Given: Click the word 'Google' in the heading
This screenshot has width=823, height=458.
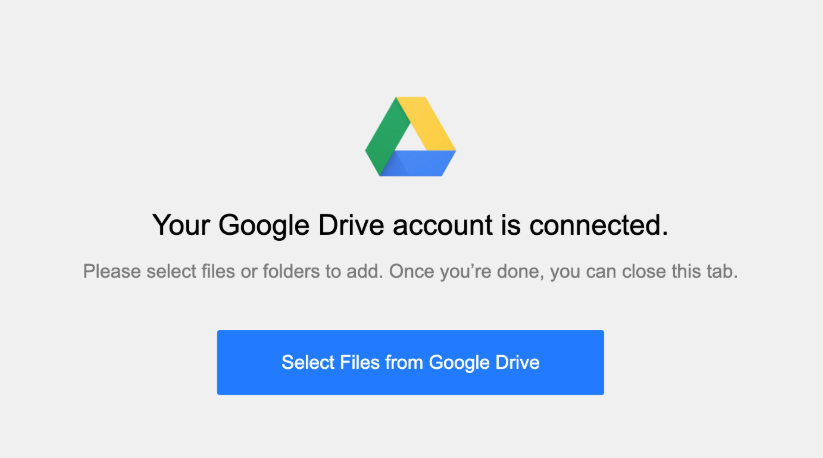Looking at the screenshot, I should click(x=263, y=226).
